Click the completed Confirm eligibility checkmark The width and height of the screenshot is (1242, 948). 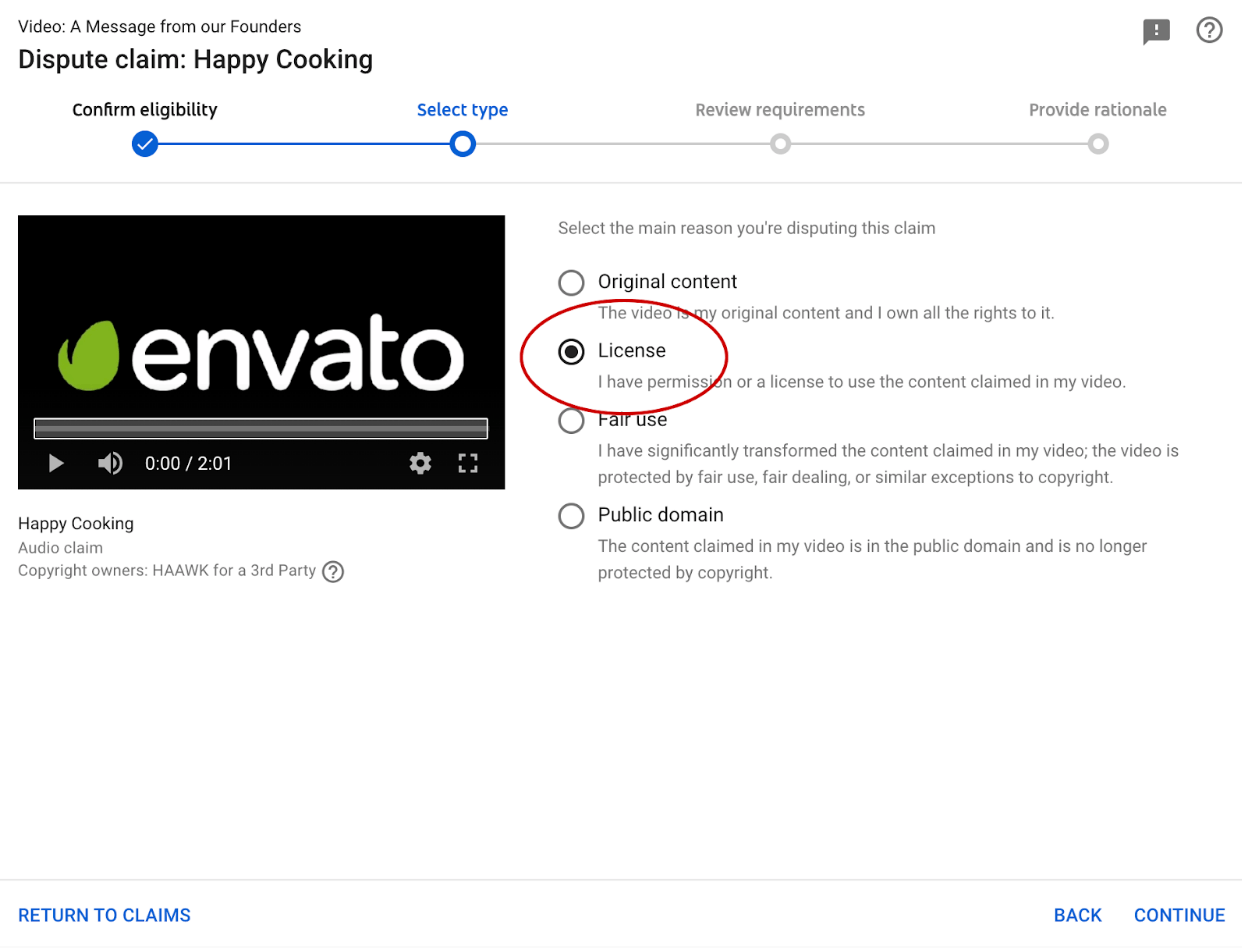coord(145,144)
